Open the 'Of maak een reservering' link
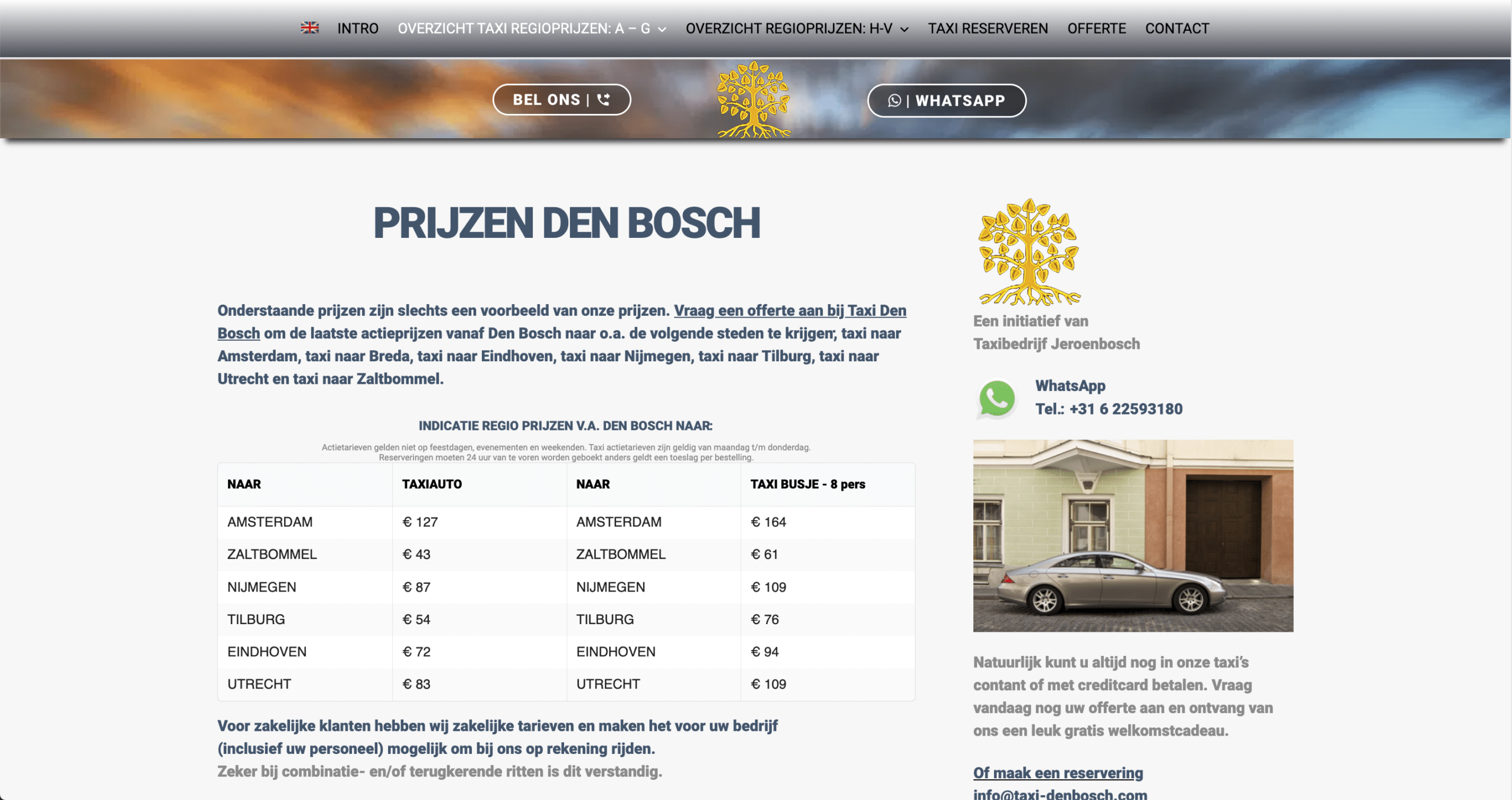 pyautogui.click(x=1058, y=773)
